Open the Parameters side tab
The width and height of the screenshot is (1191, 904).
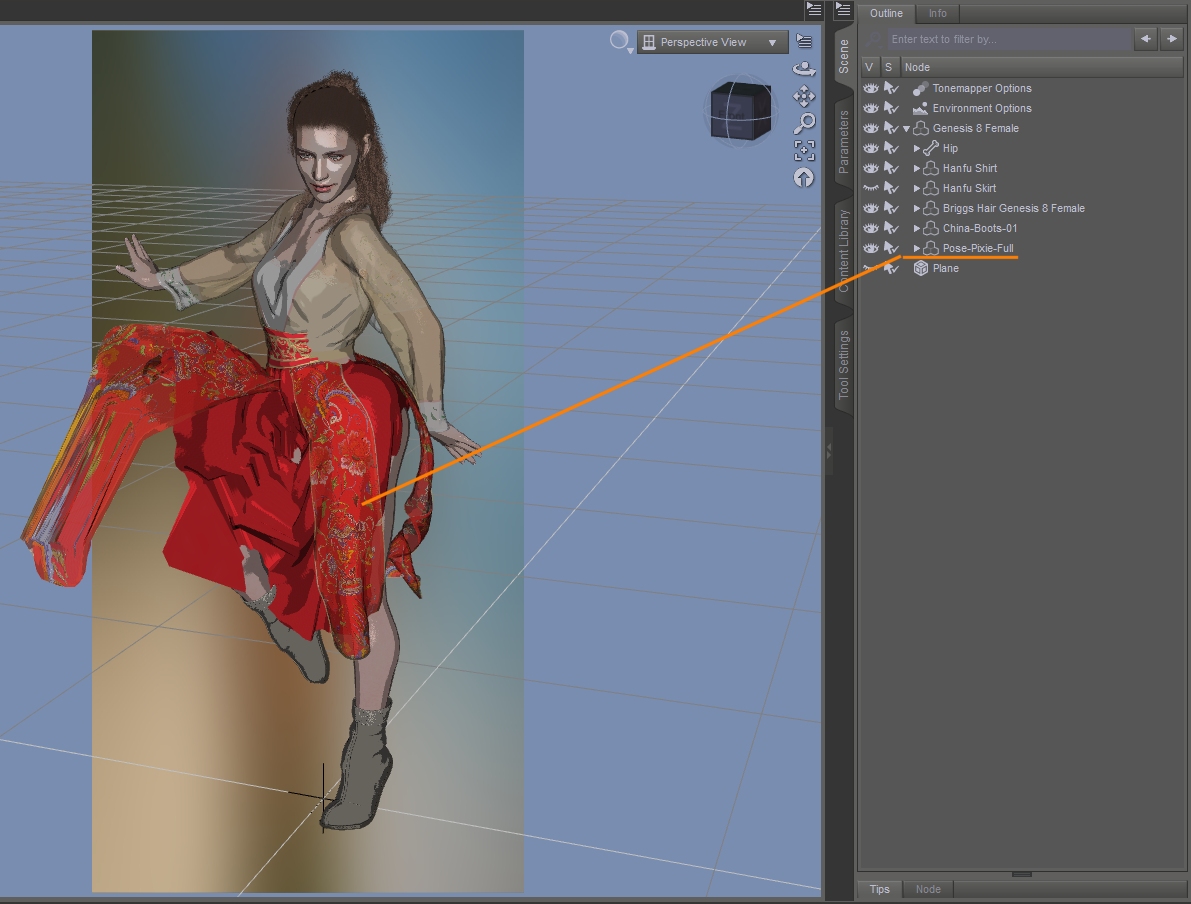pyautogui.click(x=843, y=142)
